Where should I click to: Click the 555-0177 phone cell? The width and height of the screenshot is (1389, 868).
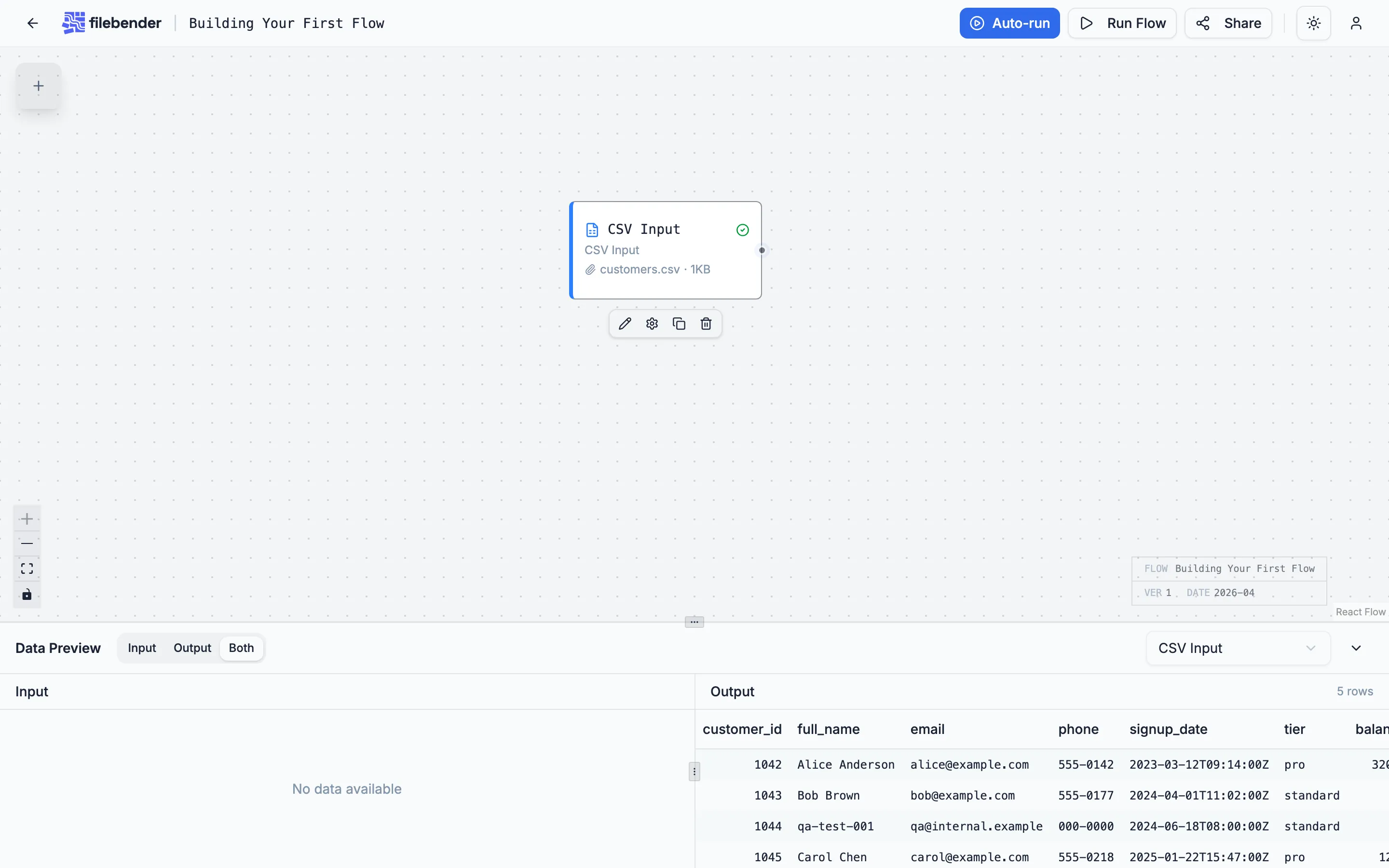(1085, 796)
